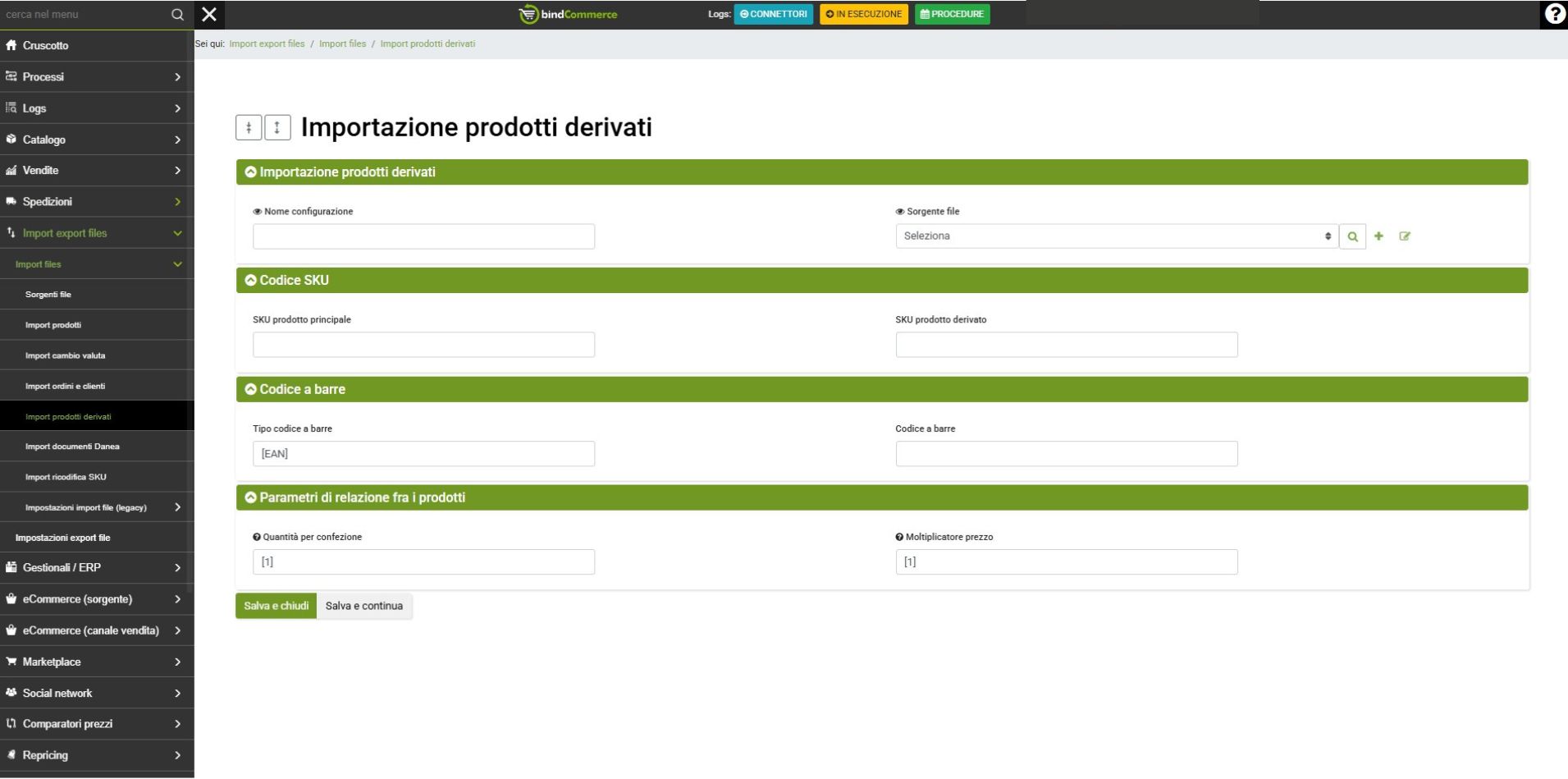The height and width of the screenshot is (779, 1568).
Task: Click the collapse all sections button
Action: (249, 127)
